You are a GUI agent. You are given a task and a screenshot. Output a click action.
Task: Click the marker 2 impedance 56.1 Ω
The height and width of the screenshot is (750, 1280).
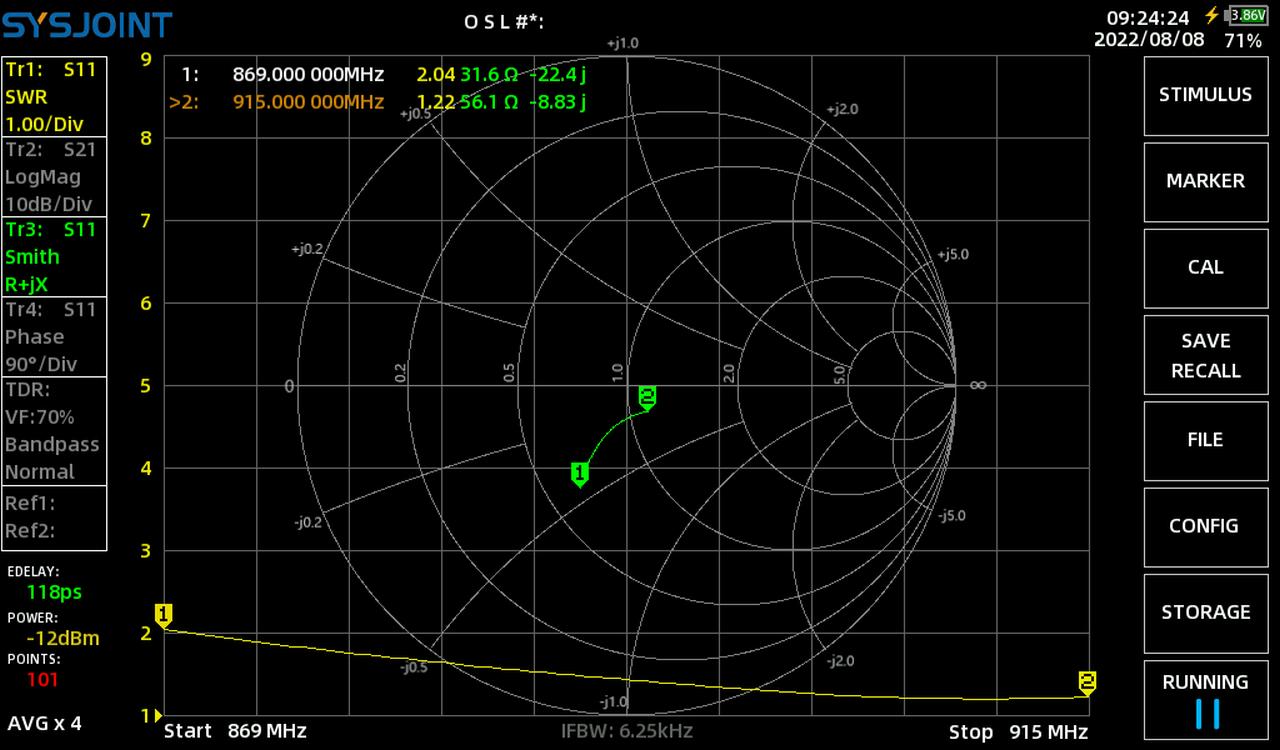click(489, 101)
